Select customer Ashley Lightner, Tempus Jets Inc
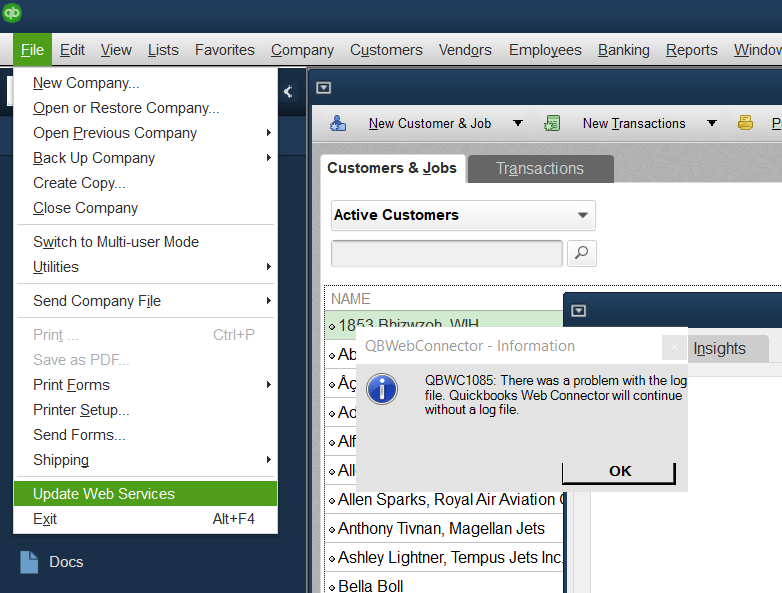 (445, 558)
